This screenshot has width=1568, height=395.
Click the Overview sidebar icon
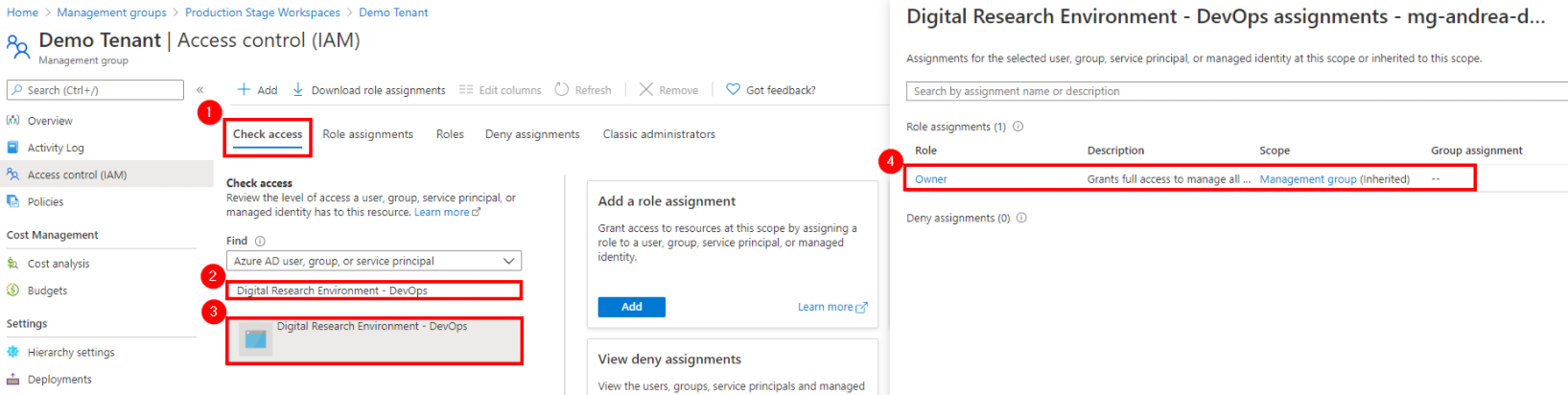pyautogui.click(x=13, y=121)
